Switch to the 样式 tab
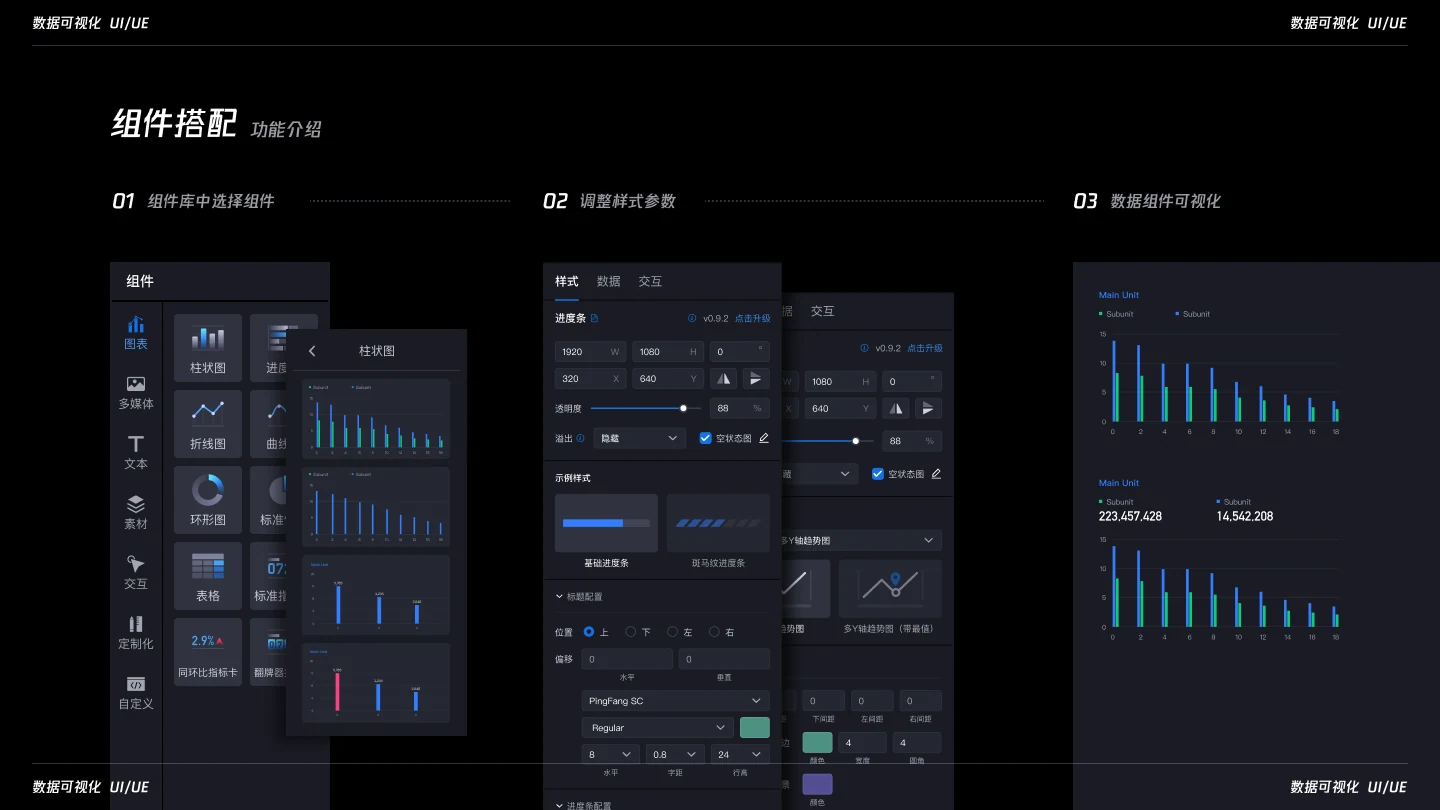 pos(567,281)
